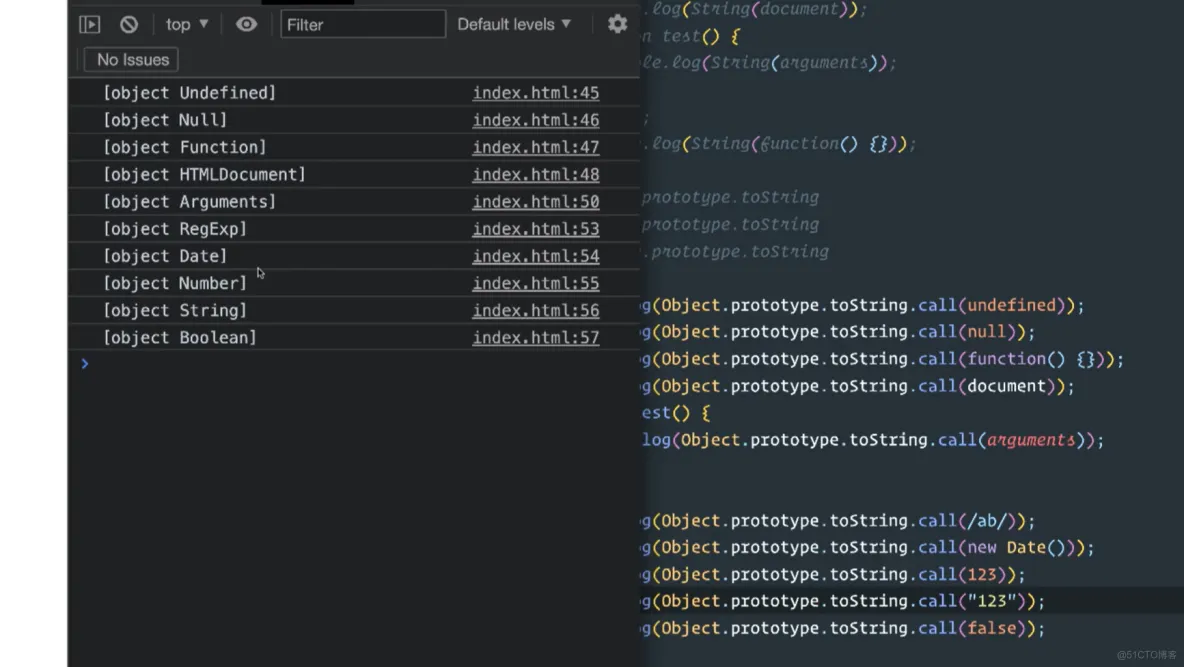The height and width of the screenshot is (667, 1184).
Task: Click the index.html:54 source link
Action: [x=535, y=256]
